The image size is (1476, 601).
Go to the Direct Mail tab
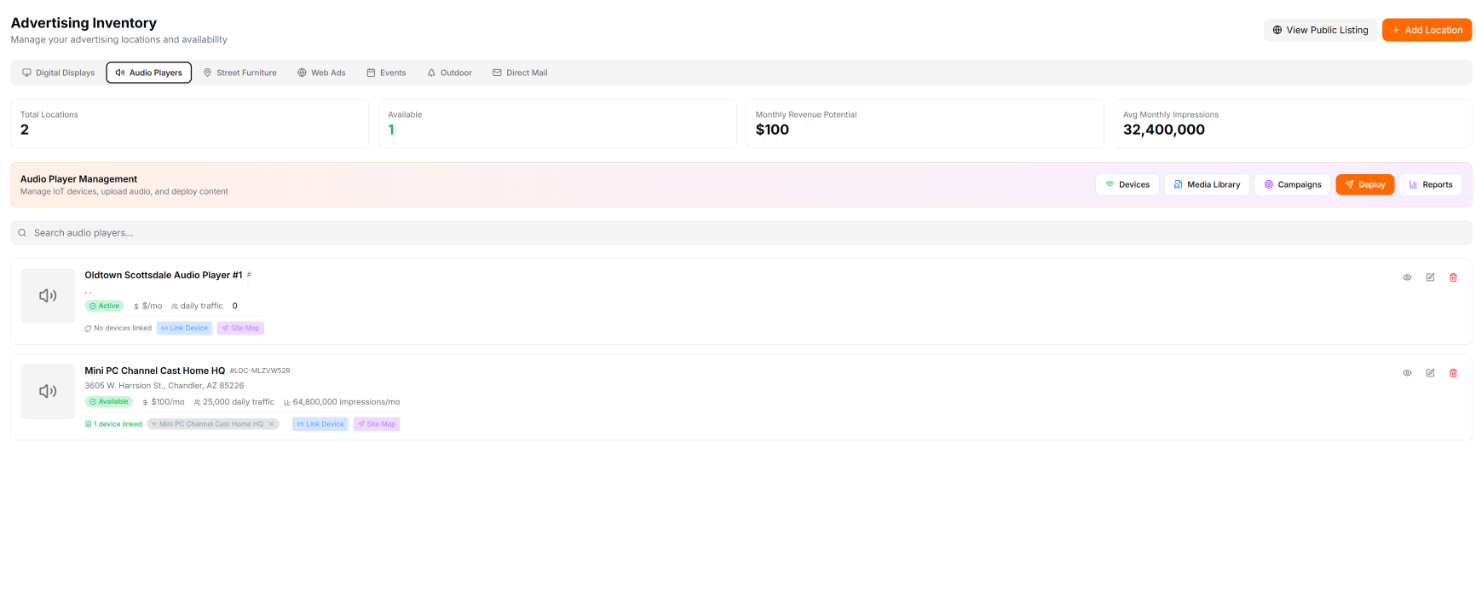pyautogui.click(x=519, y=73)
